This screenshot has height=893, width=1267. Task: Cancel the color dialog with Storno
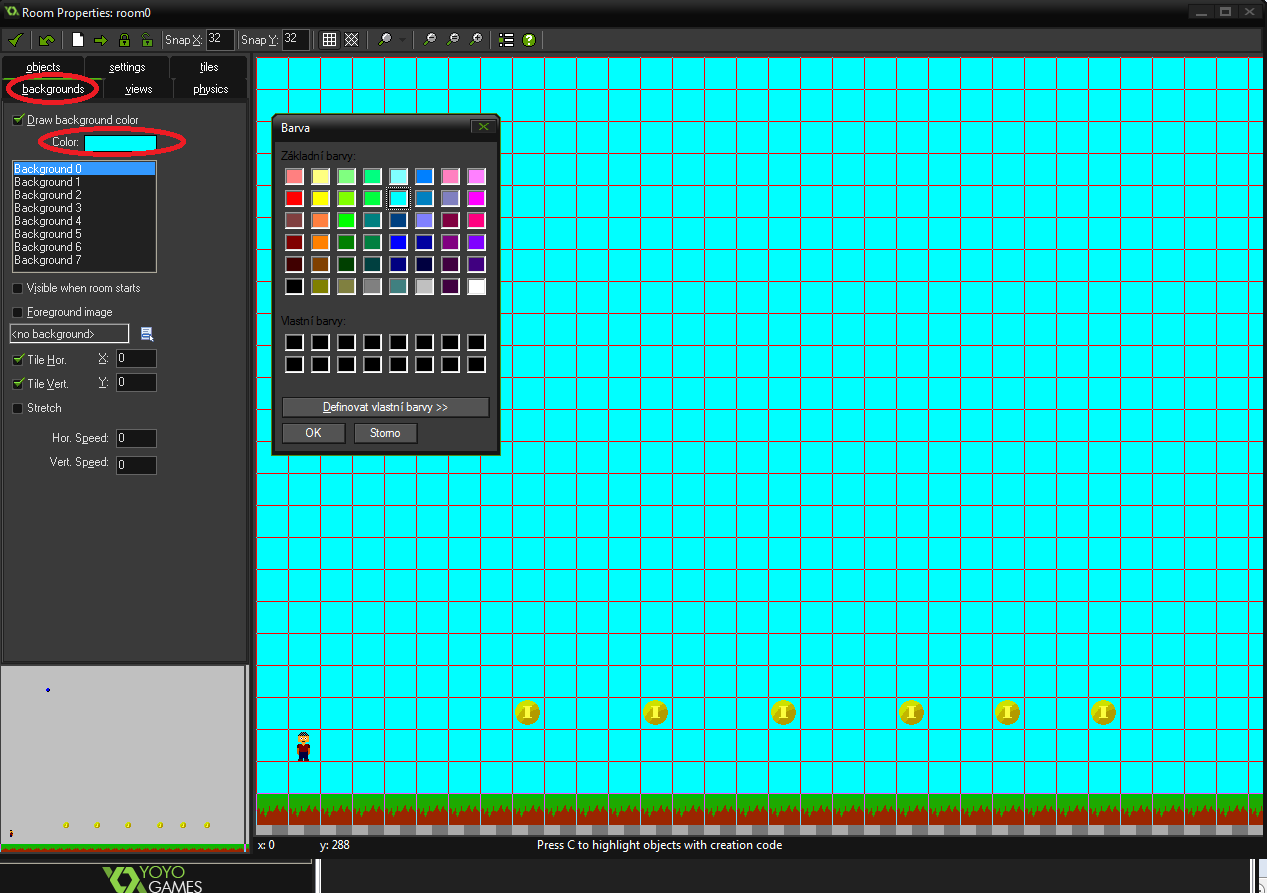[x=385, y=433]
